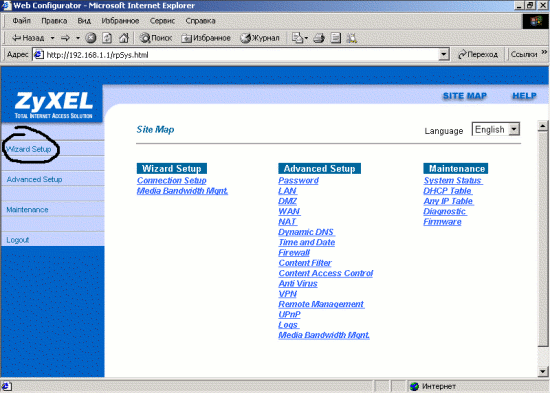Click the Internet zone icon in status bar
Image resolution: width=550 pixels, height=393 pixels.
click(x=414, y=386)
